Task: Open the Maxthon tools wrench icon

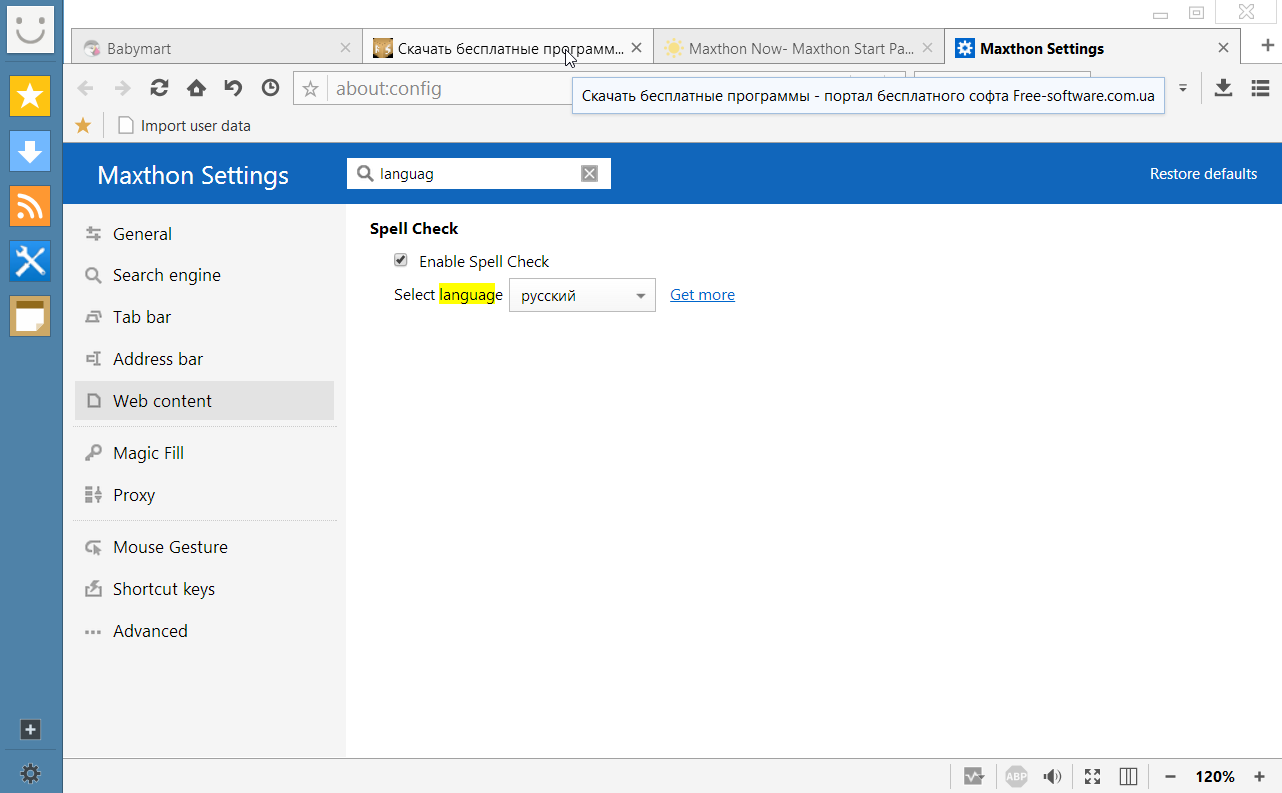Action: pyautogui.click(x=31, y=261)
